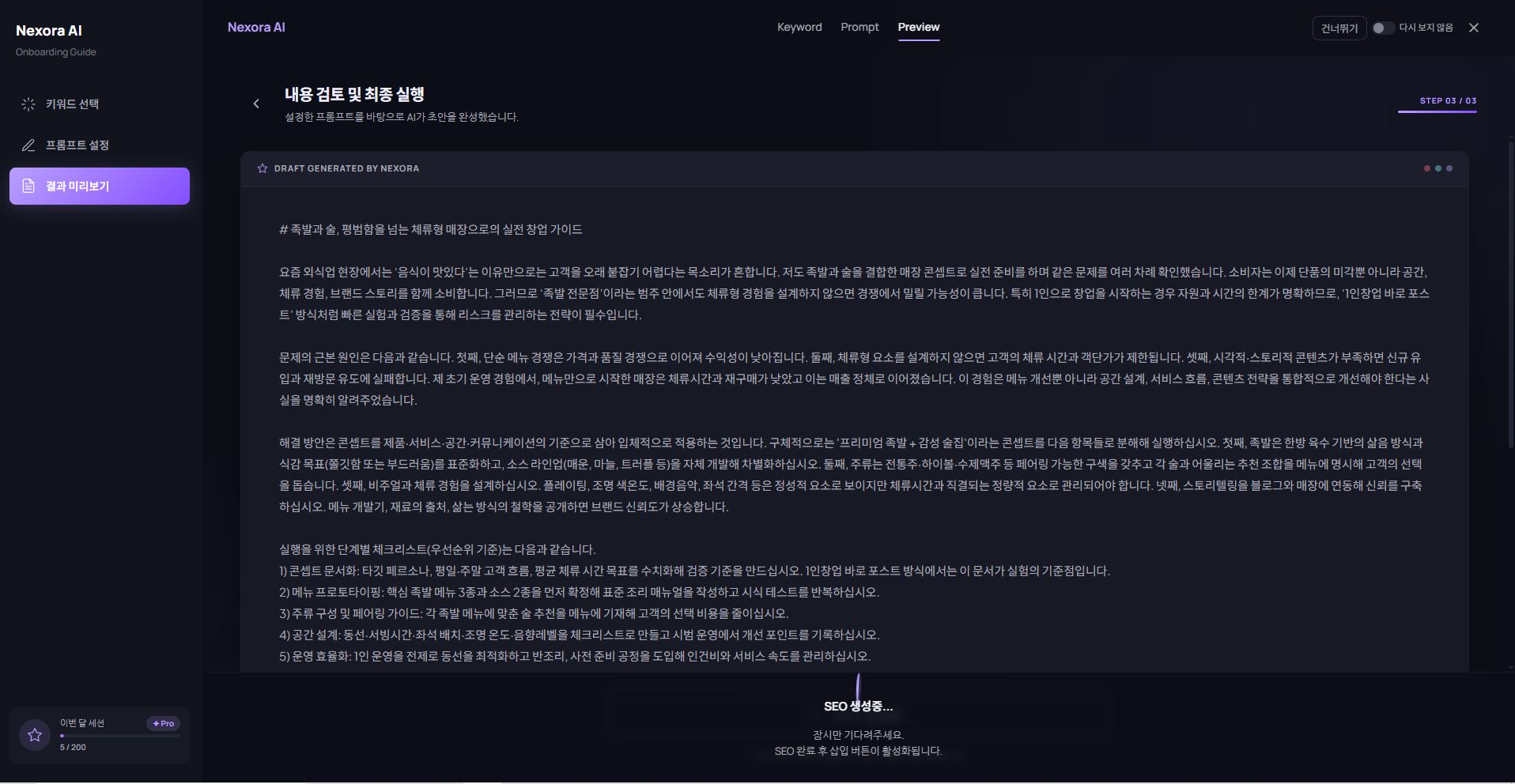Open 키워드 선택 in the sidebar

tap(72, 104)
